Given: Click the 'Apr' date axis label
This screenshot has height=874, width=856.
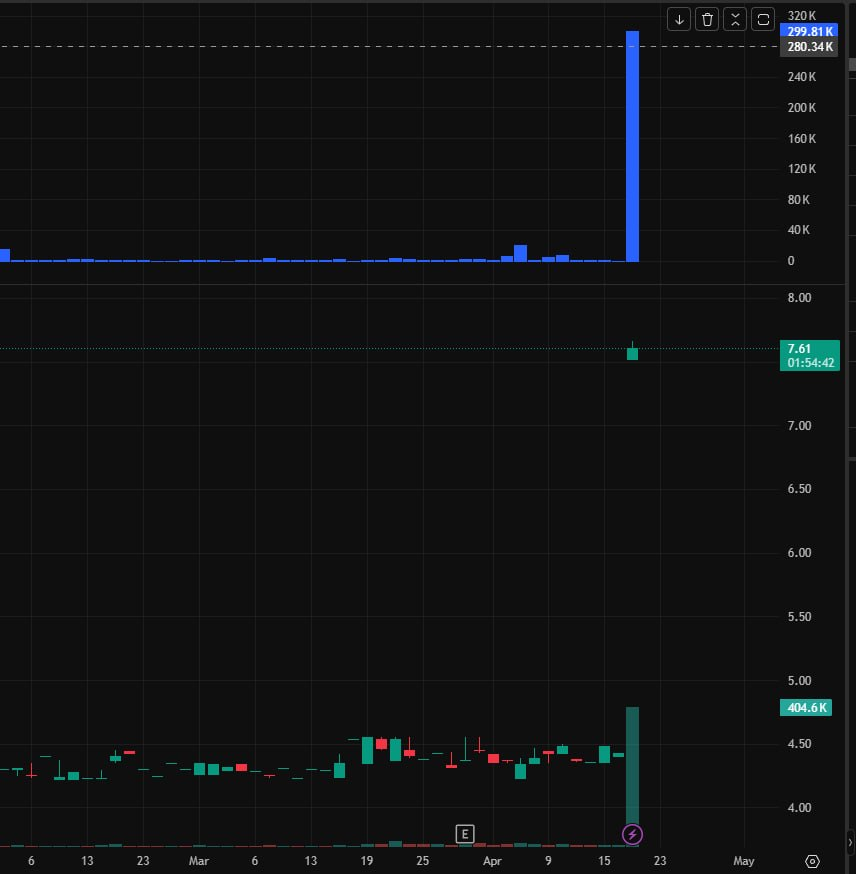Looking at the screenshot, I should point(492,861).
